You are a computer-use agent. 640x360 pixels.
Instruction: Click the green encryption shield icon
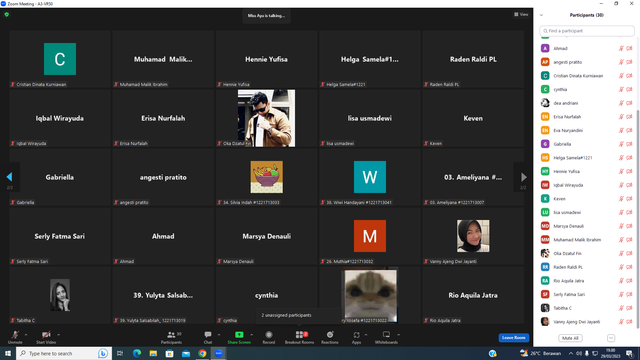(x=7, y=14)
